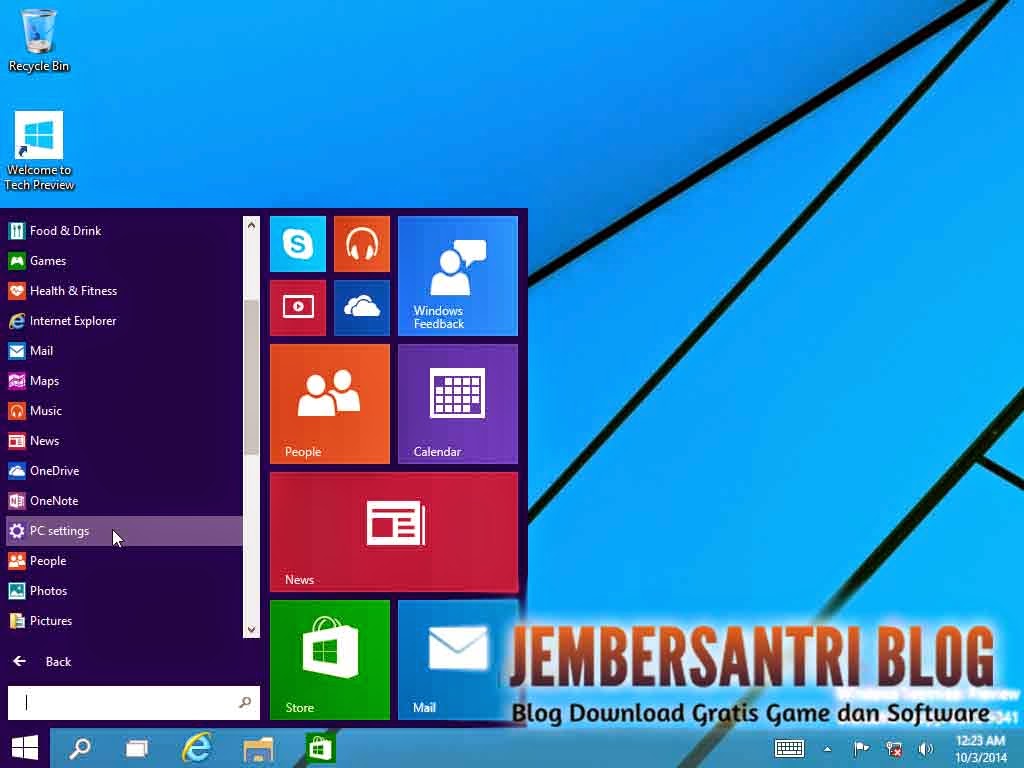Image resolution: width=1024 pixels, height=768 pixels.
Task: Open the Calendar tile
Action: click(x=458, y=404)
